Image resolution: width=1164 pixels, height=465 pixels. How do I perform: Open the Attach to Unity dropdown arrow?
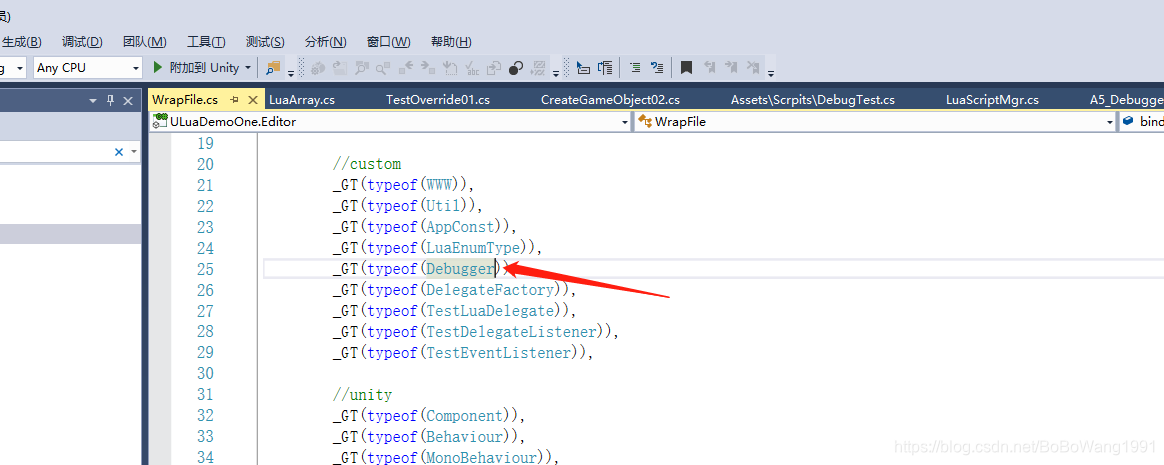tap(247, 68)
